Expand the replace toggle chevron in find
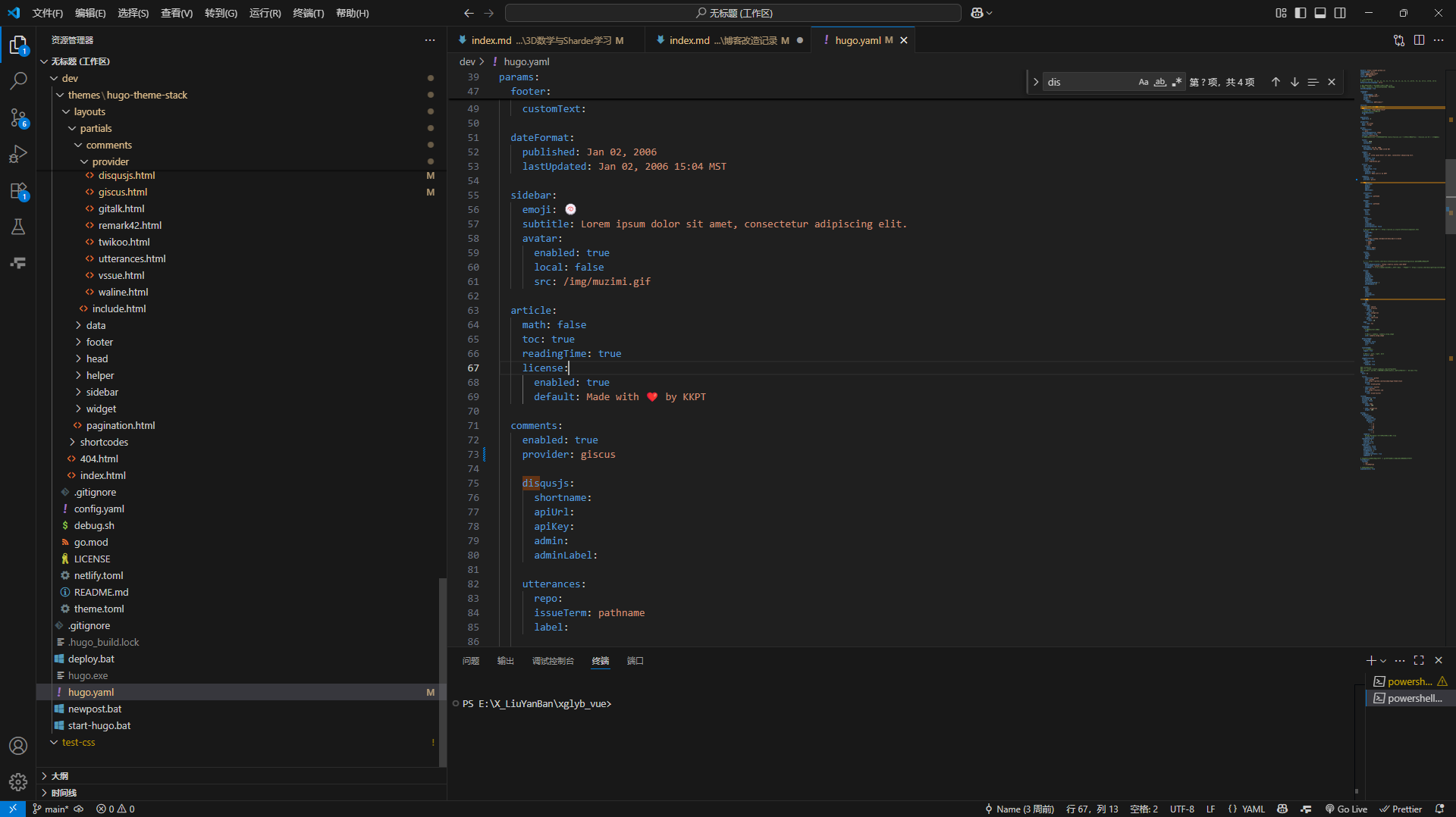 pos(1036,82)
